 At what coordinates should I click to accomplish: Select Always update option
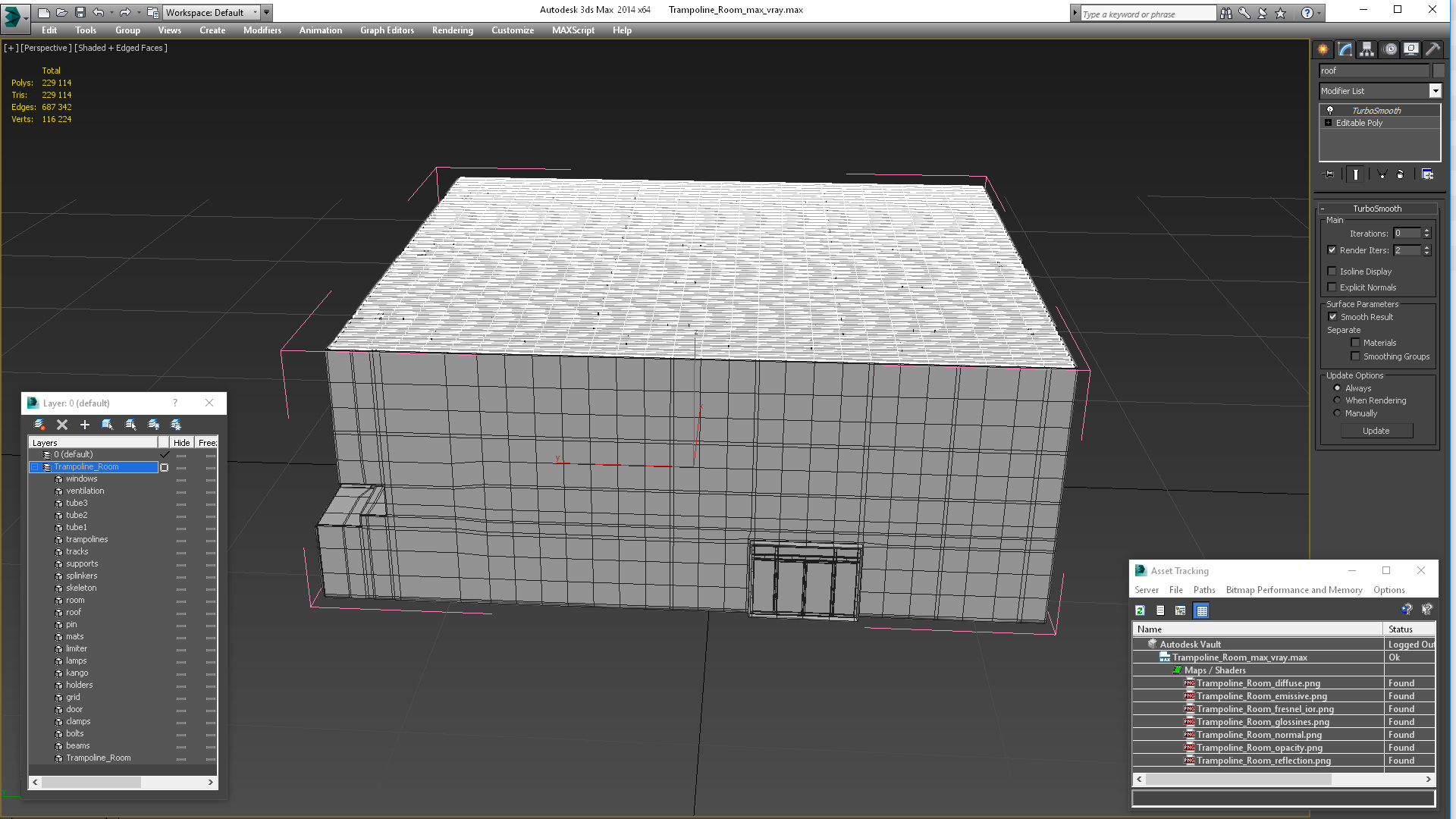coord(1338,388)
